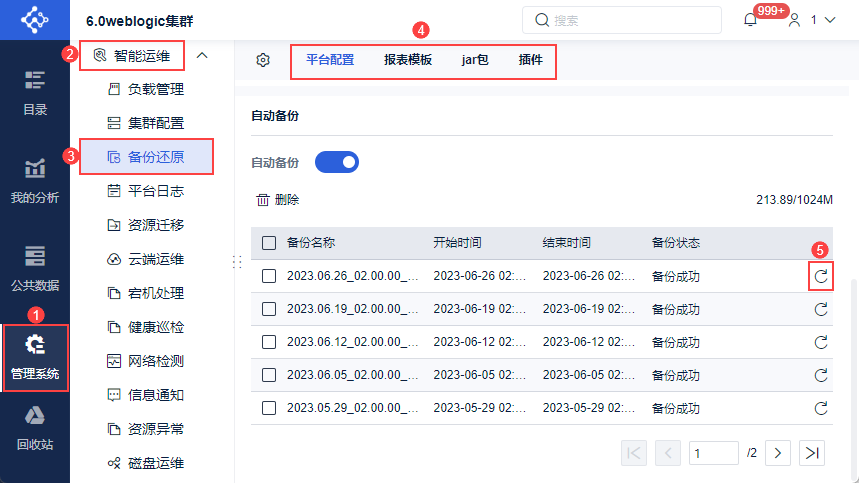Open the notification bell icon
Viewport: 859px width, 483px height.
pos(751,20)
